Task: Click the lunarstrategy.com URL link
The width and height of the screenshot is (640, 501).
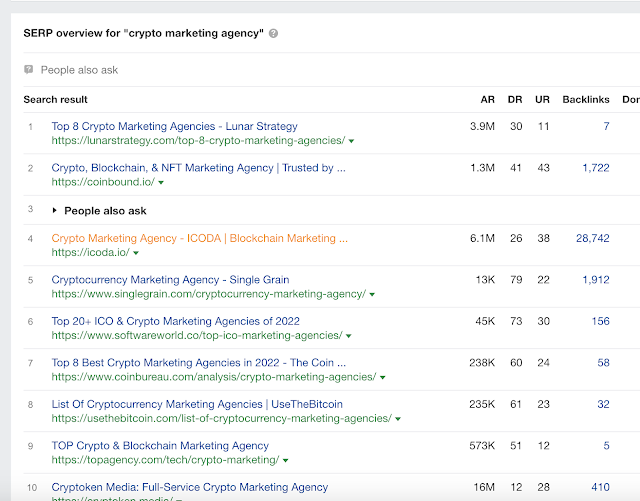Action: coord(198,140)
